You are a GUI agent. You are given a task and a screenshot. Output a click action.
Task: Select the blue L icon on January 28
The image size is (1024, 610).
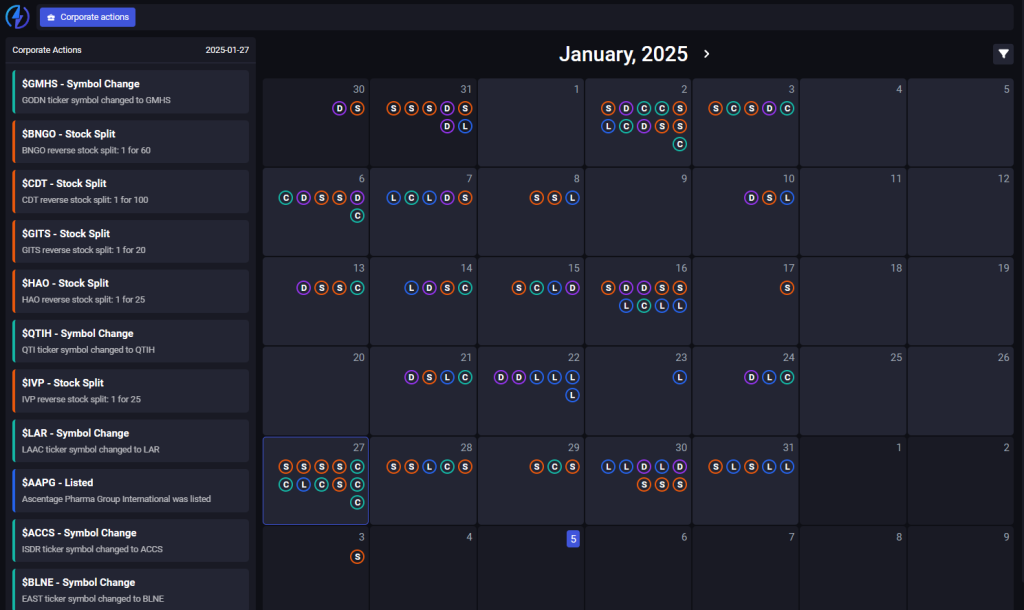tap(429, 466)
